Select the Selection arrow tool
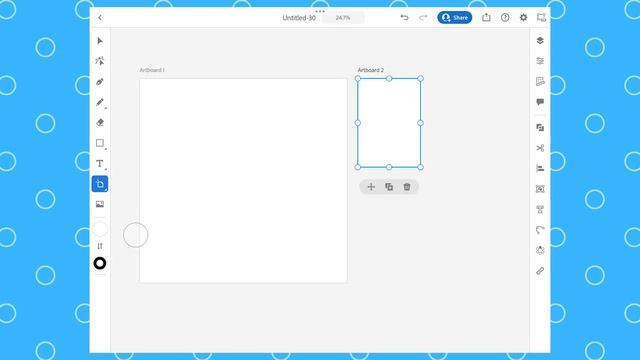 pyautogui.click(x=100, y=41)
